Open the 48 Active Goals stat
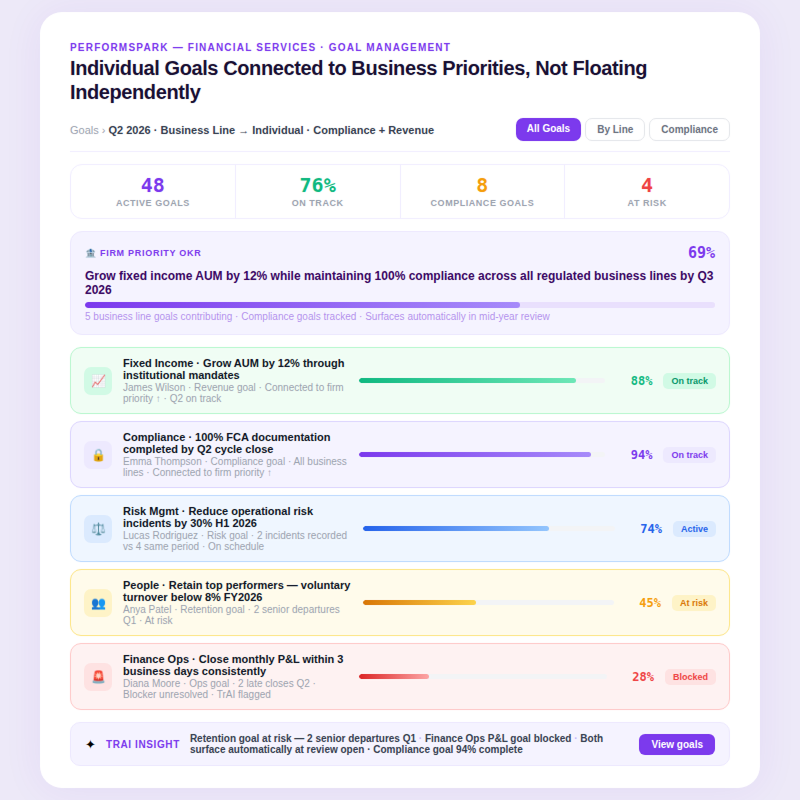Image resolution: width=800 pixels, height=800 pixels. 153,191
